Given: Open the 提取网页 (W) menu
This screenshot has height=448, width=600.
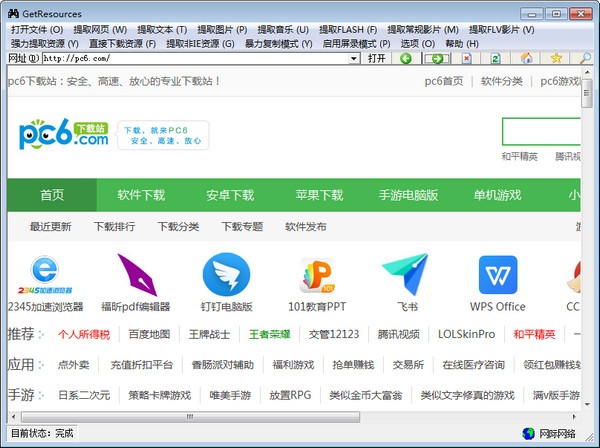Looking at the screenshot, I should [100, 29].
